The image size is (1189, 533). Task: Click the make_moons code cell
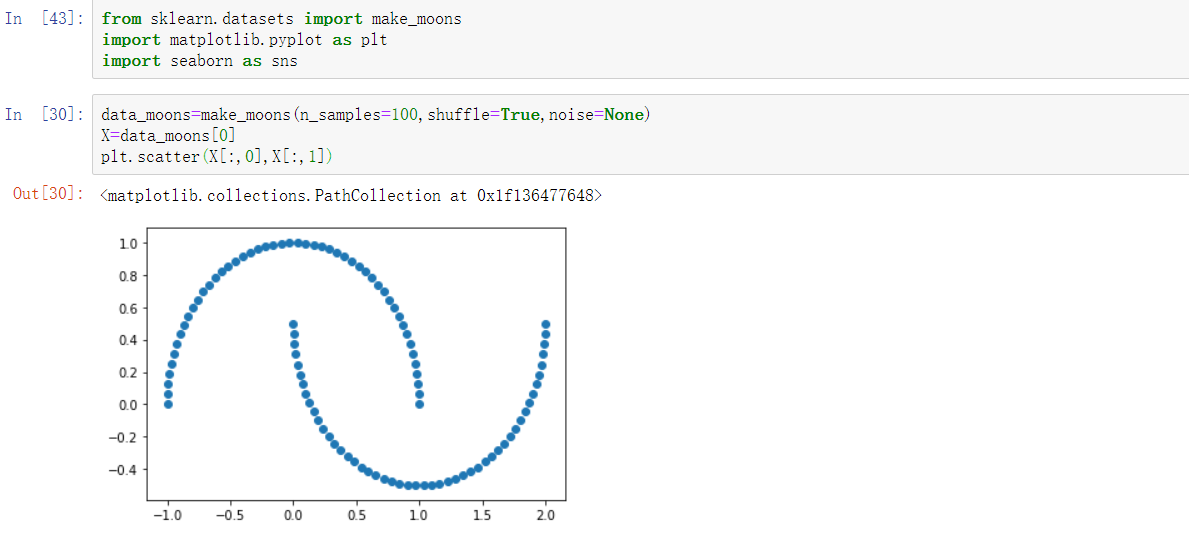click(x=640, y=135)
